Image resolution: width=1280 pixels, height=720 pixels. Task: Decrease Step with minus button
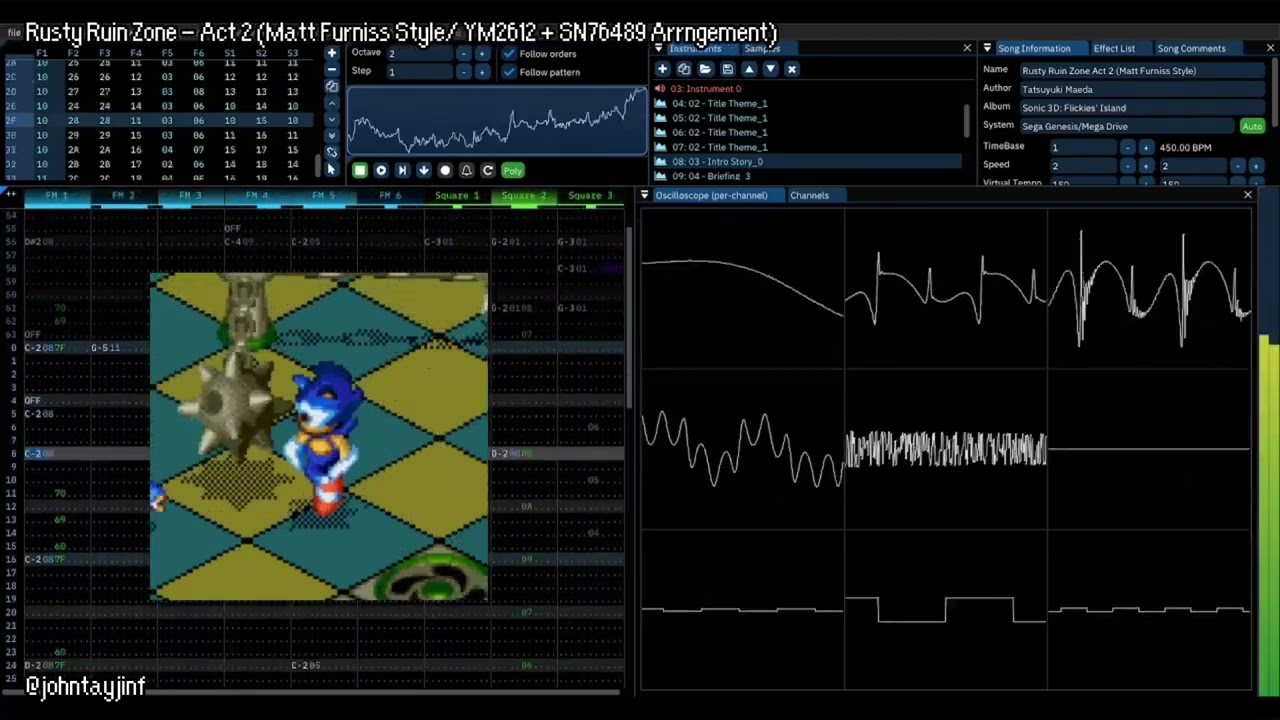pos(464,72)
